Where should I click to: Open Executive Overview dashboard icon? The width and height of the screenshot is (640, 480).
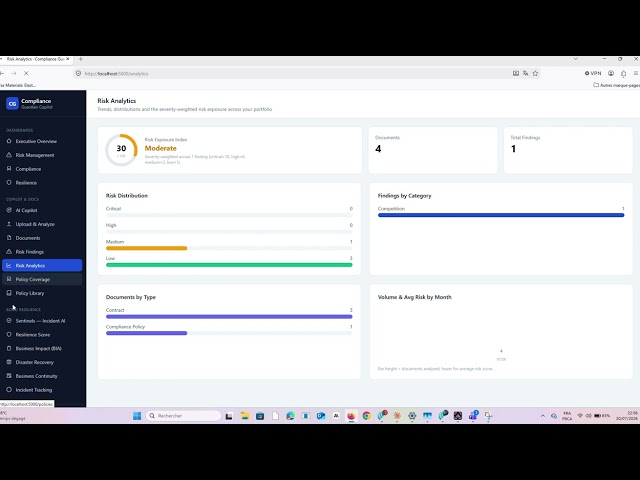(9, 141)
